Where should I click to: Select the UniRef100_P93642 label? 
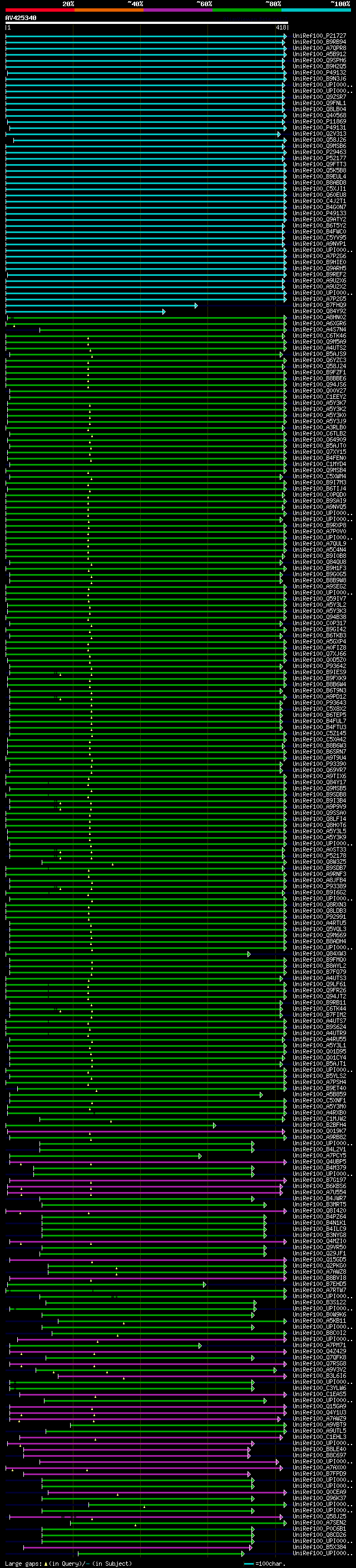pyautogui.click(x=319, y=666)
